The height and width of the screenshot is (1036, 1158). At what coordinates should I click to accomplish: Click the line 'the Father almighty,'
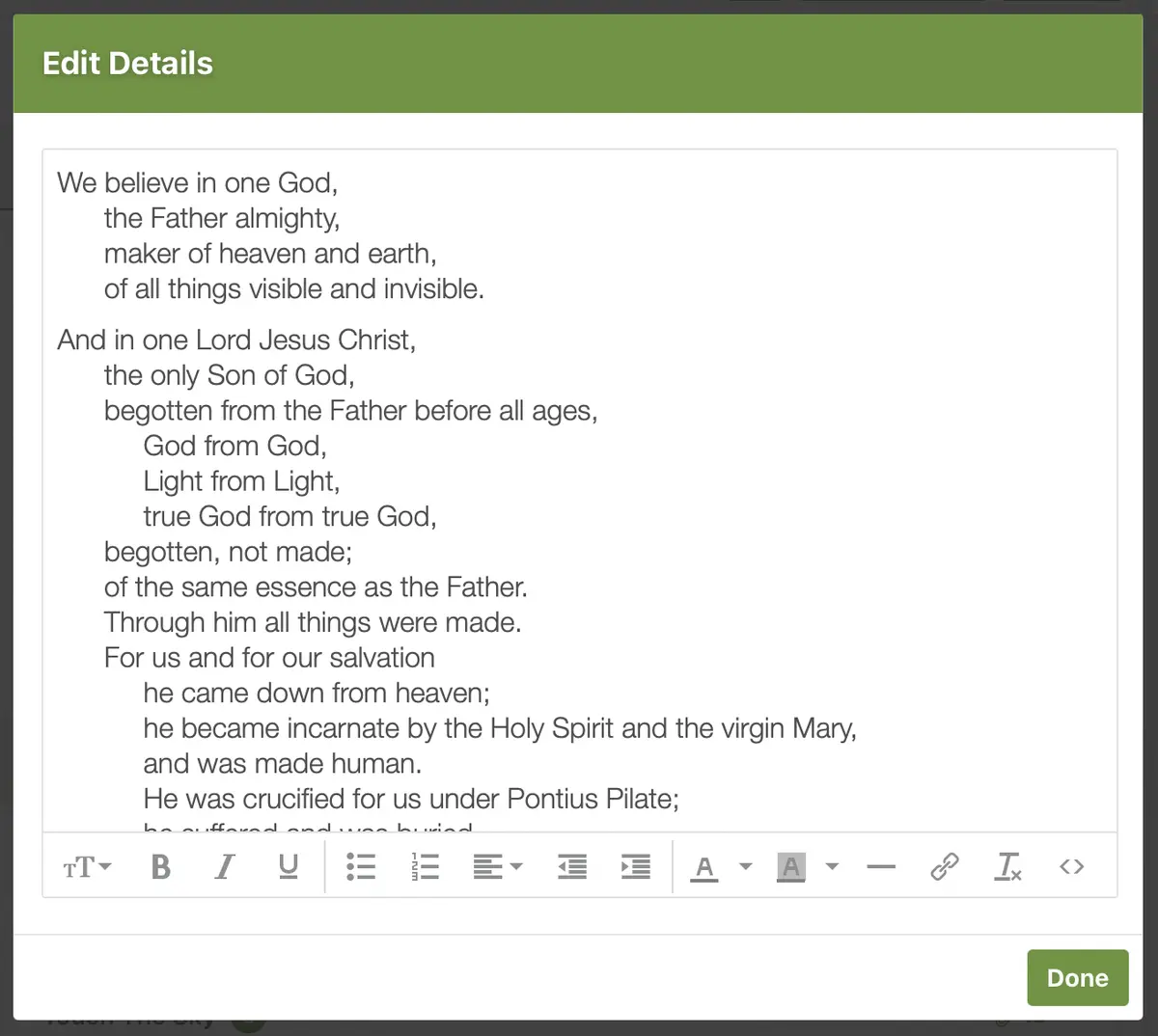click(222, 219)
